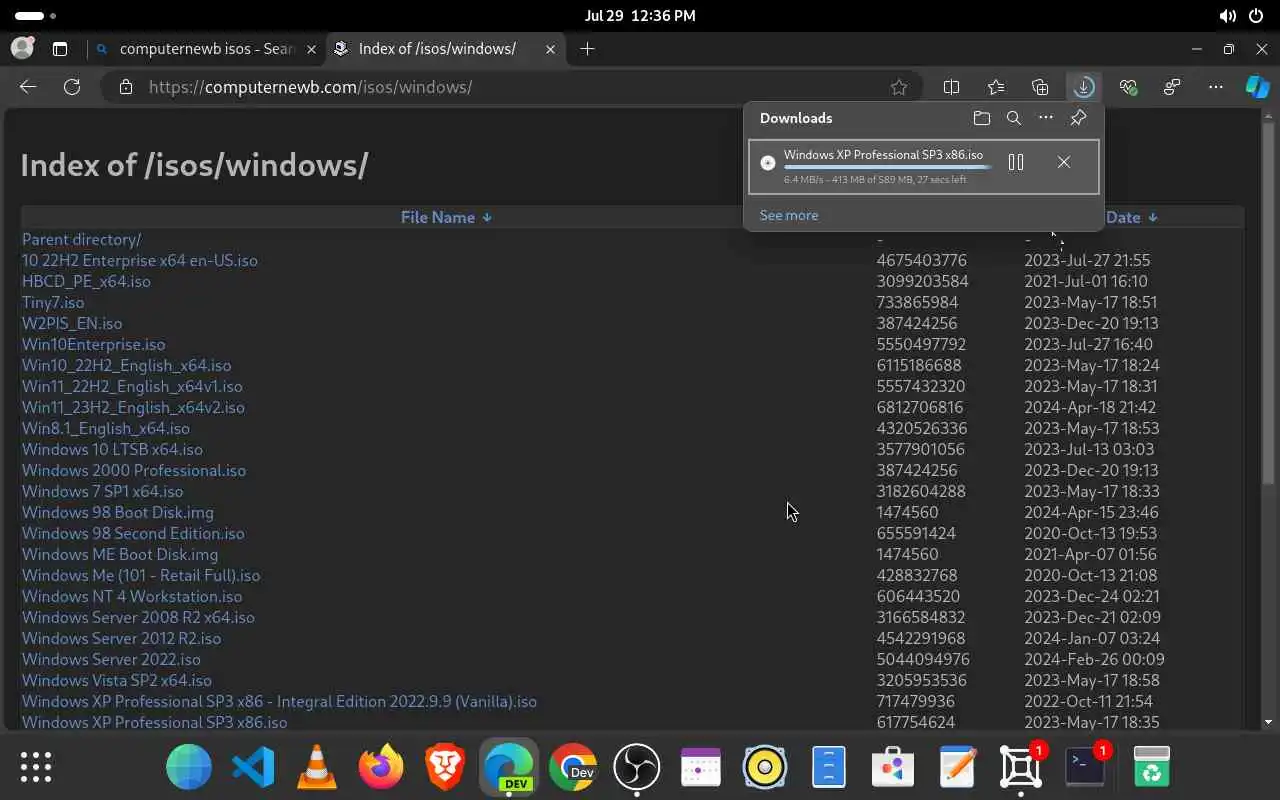Search downloads with magnifier icon
The image size is (1280, 800).
(x=1013, y=118)
